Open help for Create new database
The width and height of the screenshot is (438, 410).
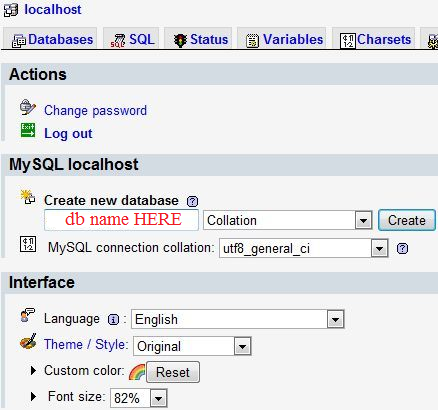pos(192,201)
